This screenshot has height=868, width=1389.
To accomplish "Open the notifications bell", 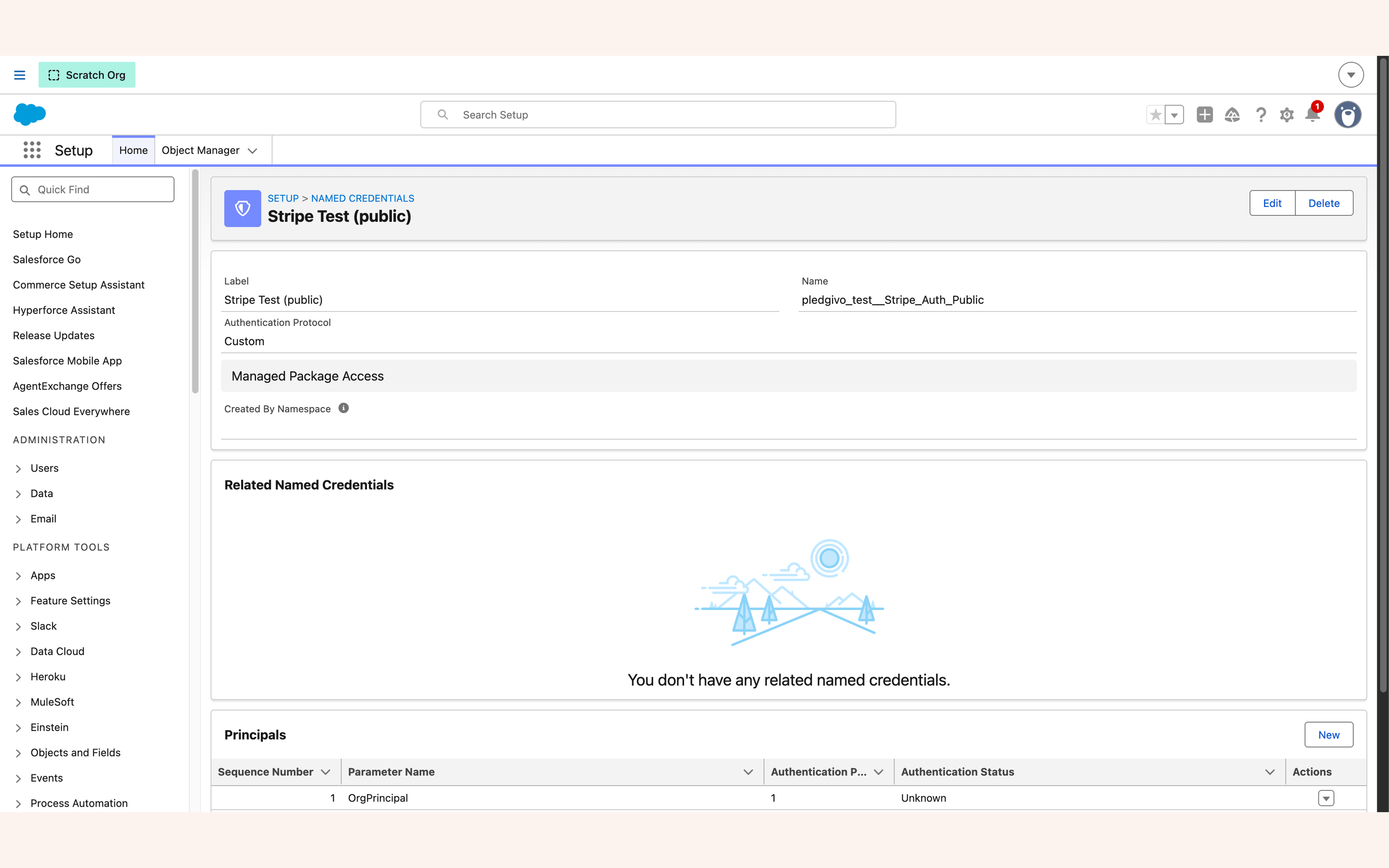I will click(x=1313, y=114).
